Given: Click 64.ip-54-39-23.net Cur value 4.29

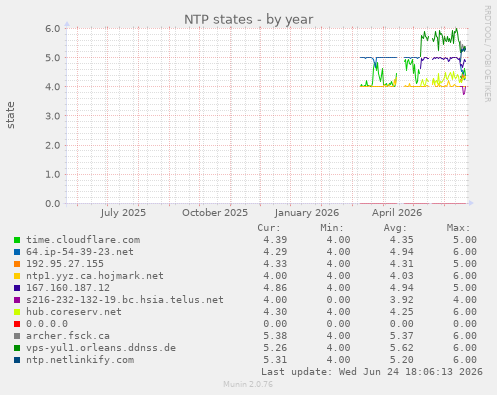Looking at the screenshot, I should (275, 252).
